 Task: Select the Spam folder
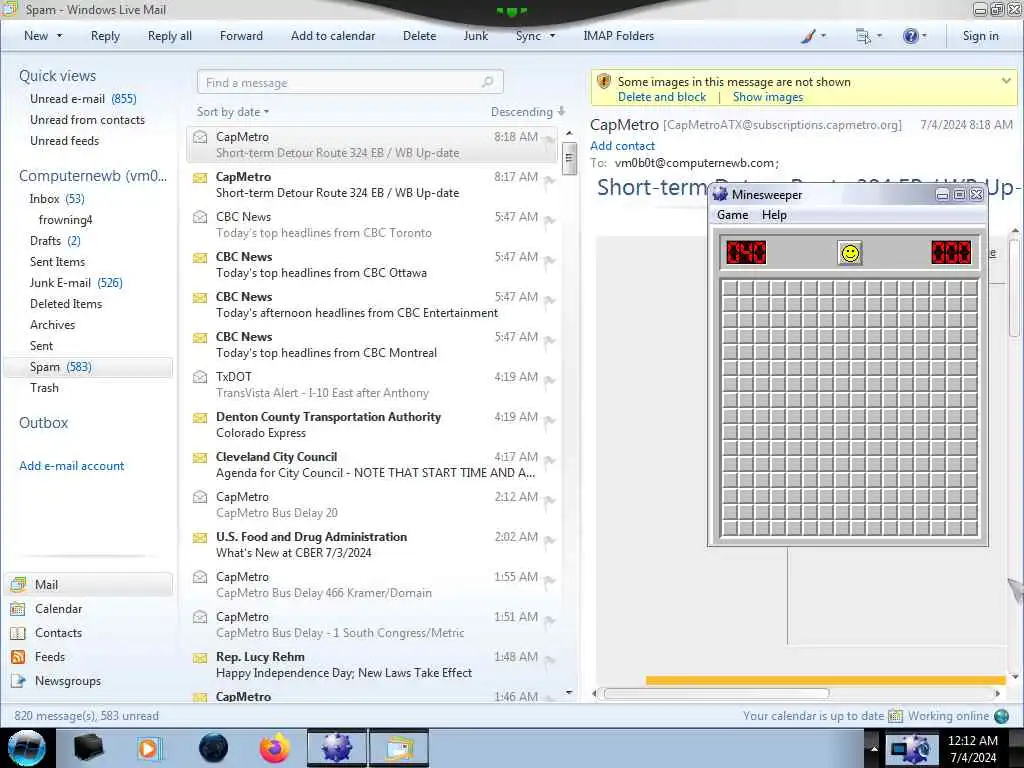coord(88,367)
